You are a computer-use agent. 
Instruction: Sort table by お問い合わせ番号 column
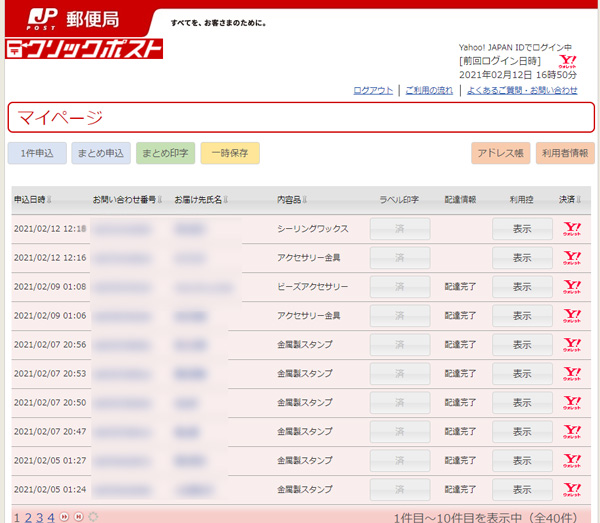pos(127,200)
